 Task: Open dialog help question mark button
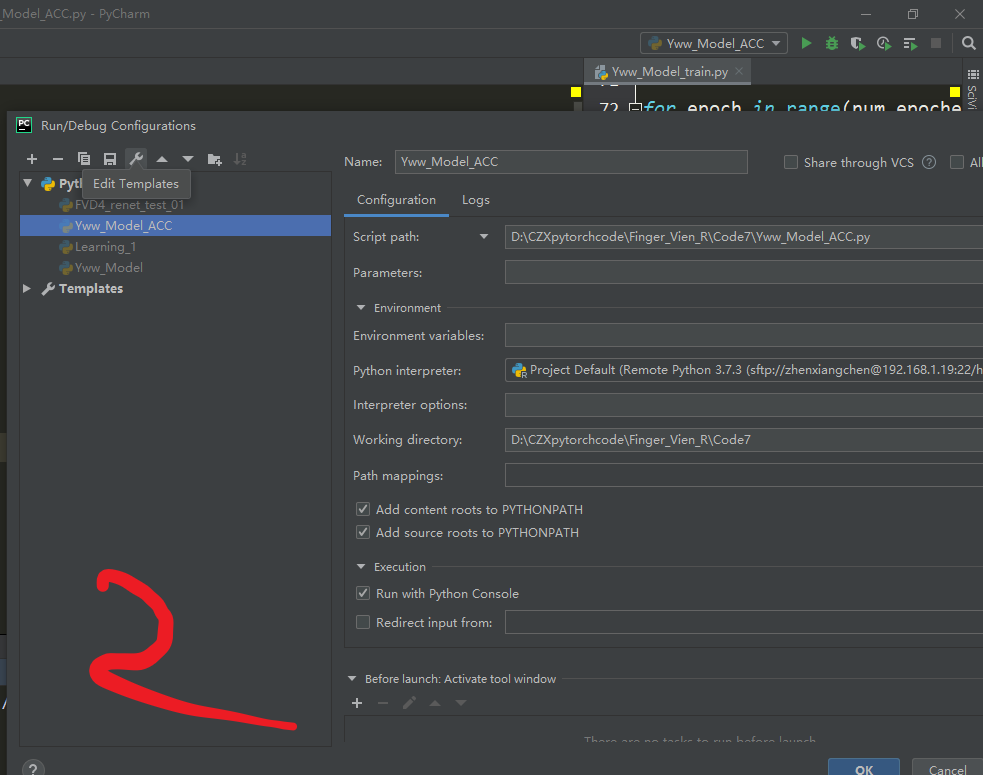(33, 769)
